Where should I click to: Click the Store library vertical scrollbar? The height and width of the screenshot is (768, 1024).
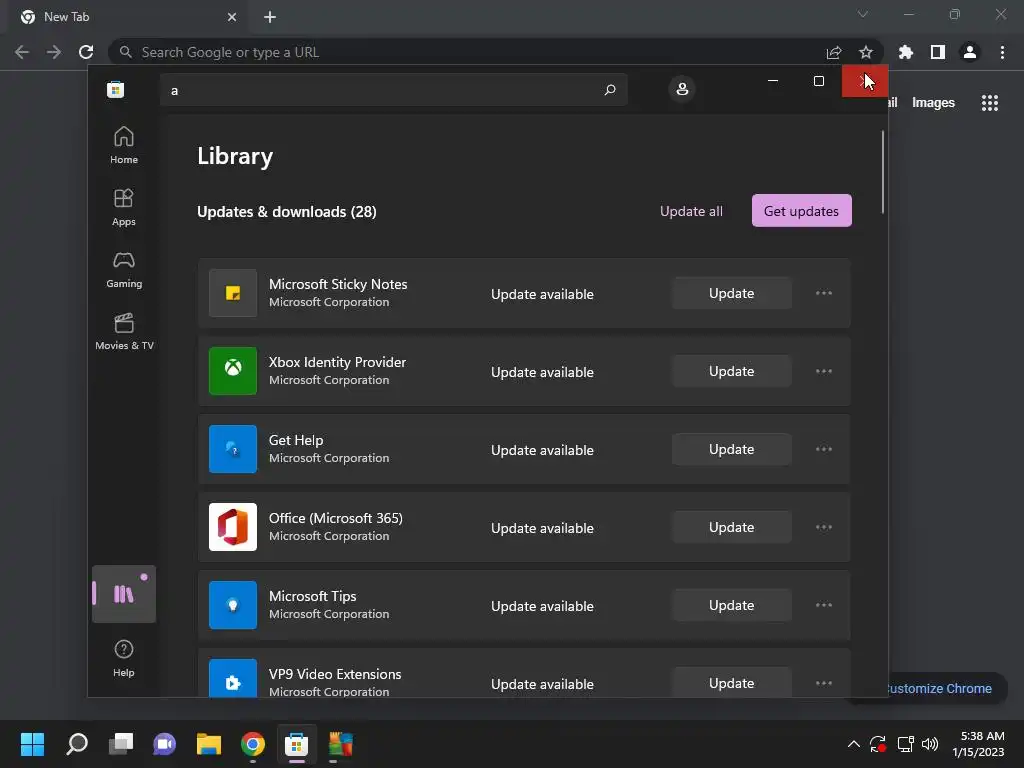tap(883, 172)
